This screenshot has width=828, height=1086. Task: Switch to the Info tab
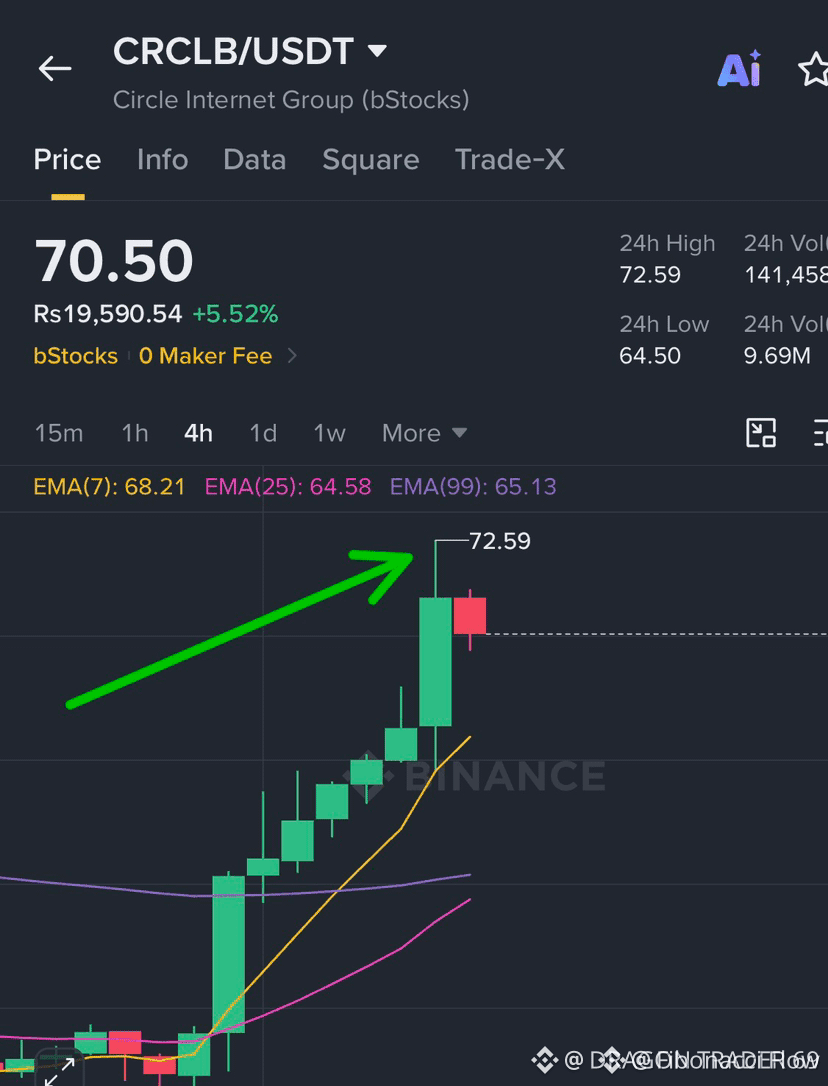click(x=162, y=160)
